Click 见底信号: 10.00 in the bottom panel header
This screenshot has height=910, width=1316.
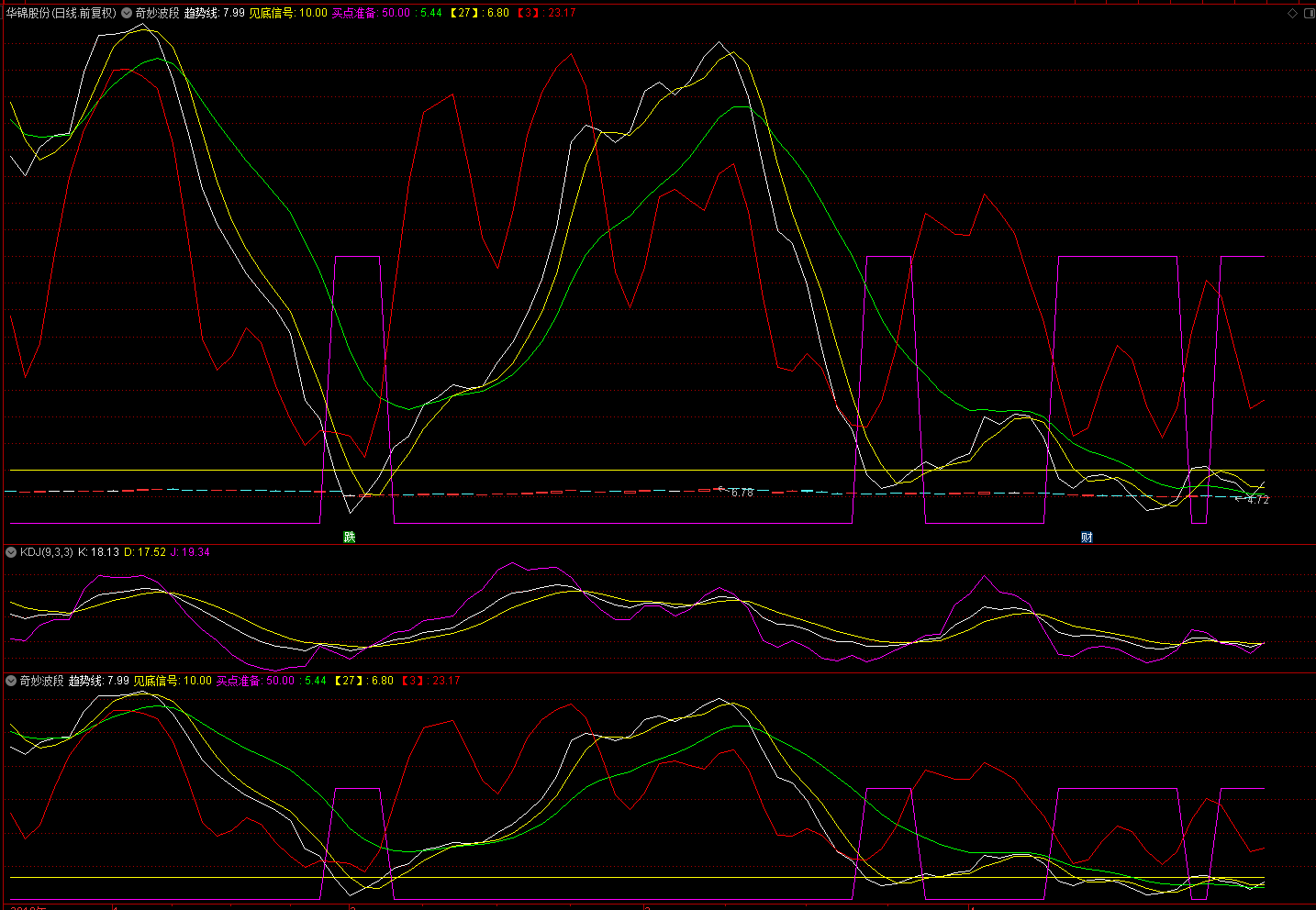point(173,681)
